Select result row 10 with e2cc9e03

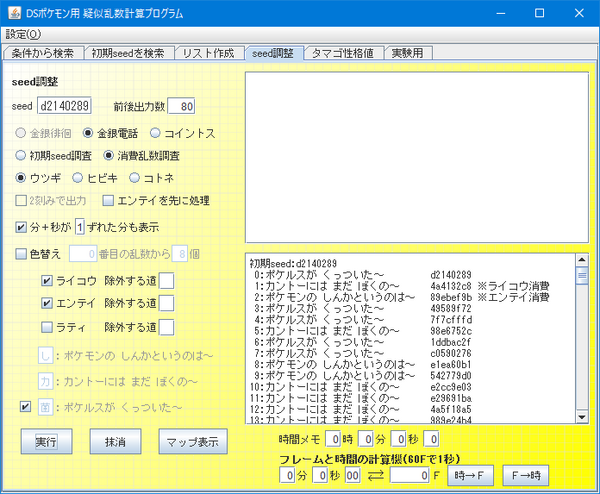361,387
